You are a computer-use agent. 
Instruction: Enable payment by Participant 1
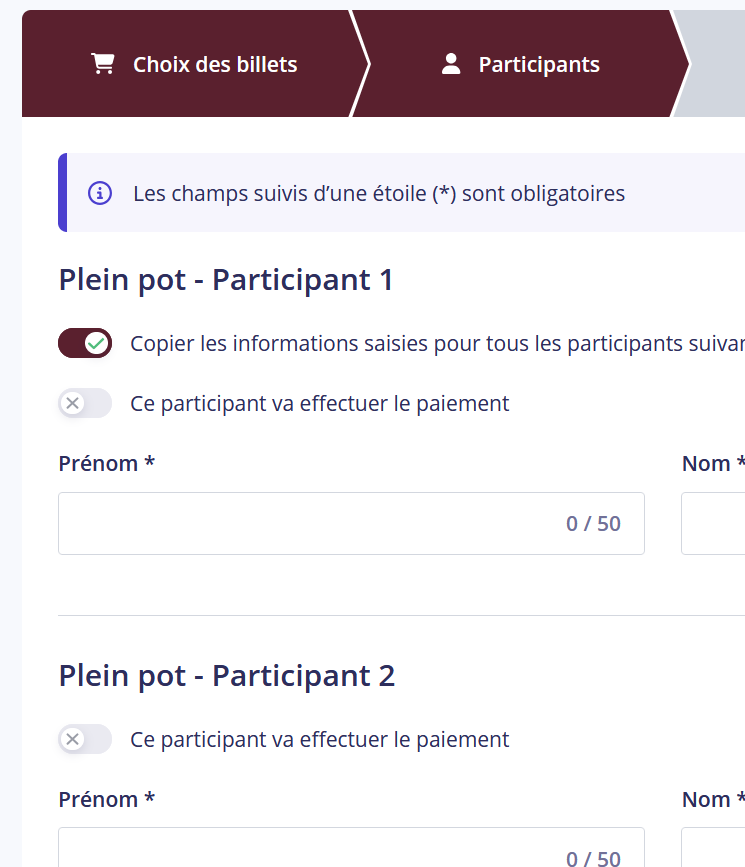[x=85, y=403]
